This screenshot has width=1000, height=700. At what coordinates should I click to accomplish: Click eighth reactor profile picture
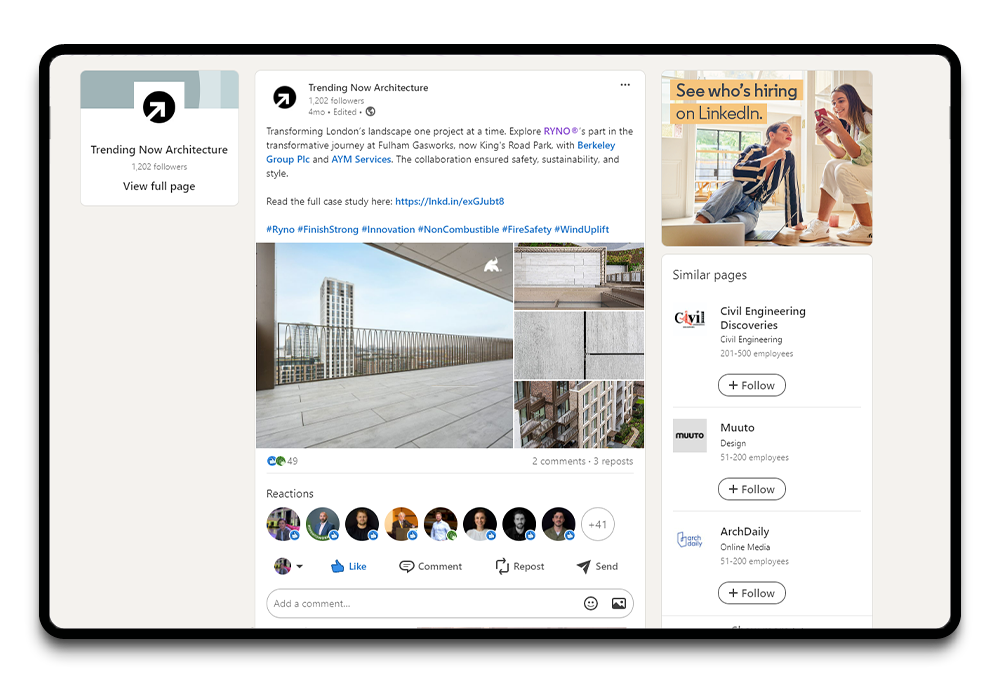pos(559,524)
